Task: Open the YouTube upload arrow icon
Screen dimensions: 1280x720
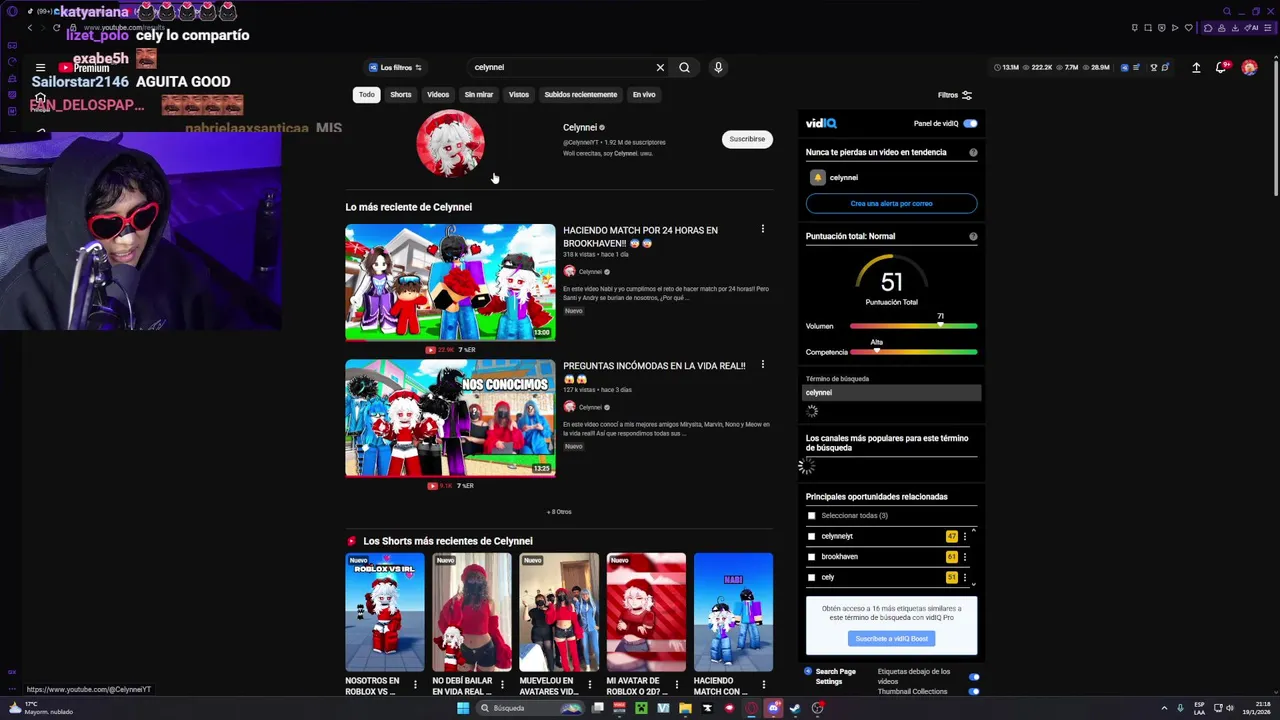Action: tap(1196, 68)
